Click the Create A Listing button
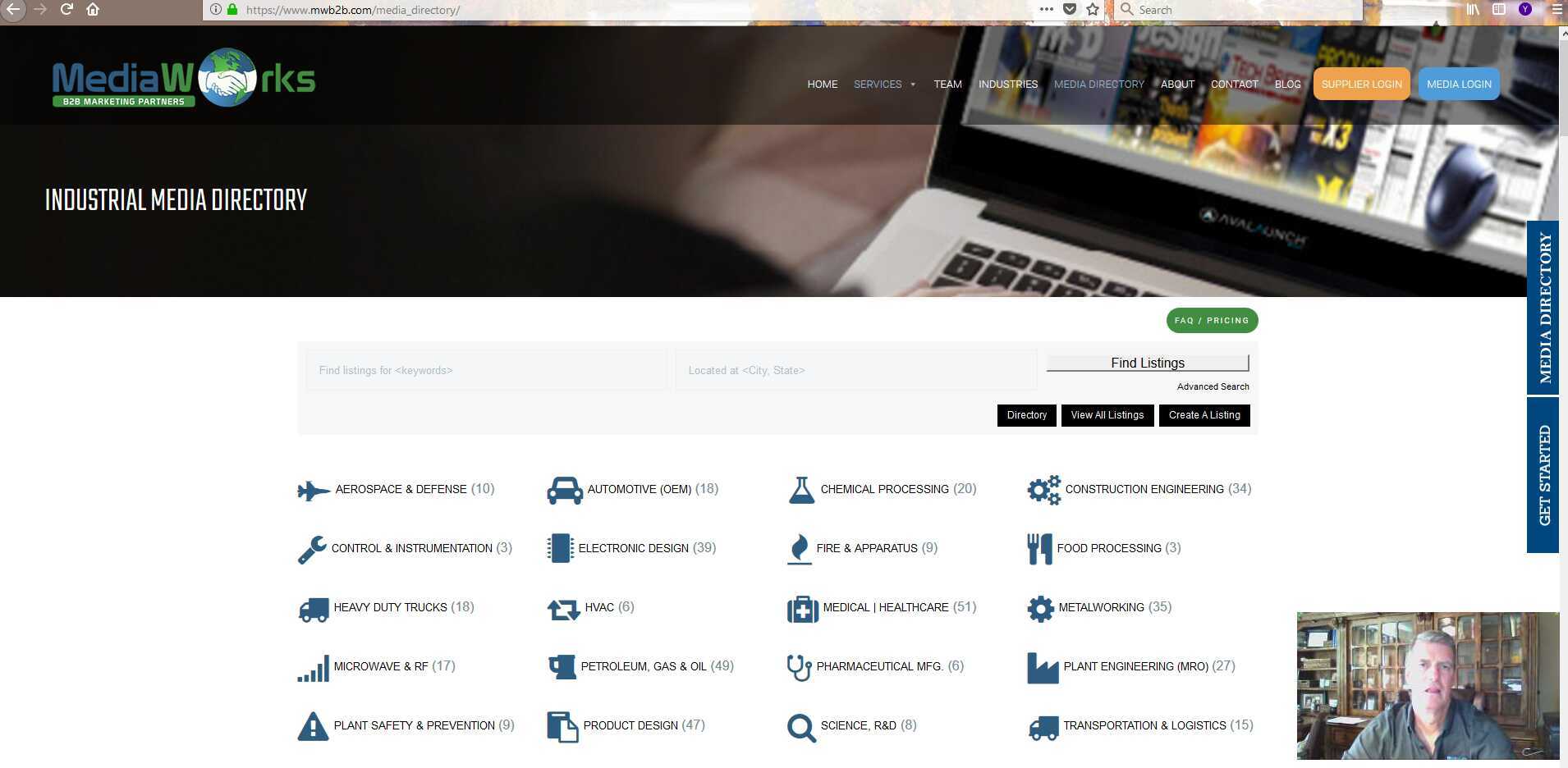This screenshot has height=768, width=1568. pyautogui.click(x=1204, y=415)
